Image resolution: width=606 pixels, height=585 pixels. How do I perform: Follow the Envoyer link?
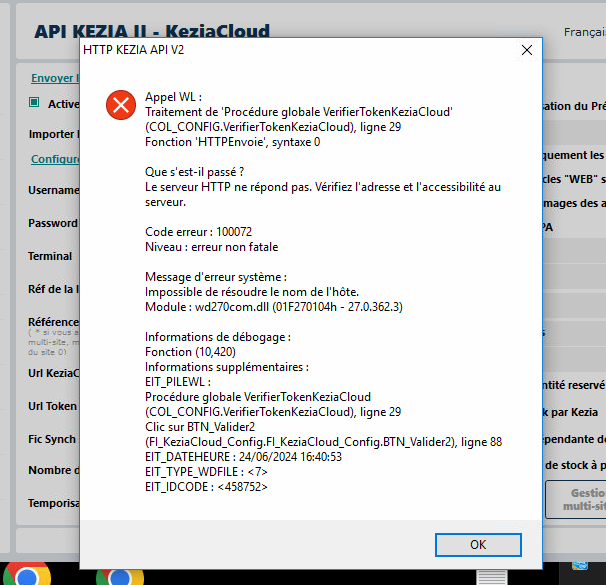[x=54, y=78]
